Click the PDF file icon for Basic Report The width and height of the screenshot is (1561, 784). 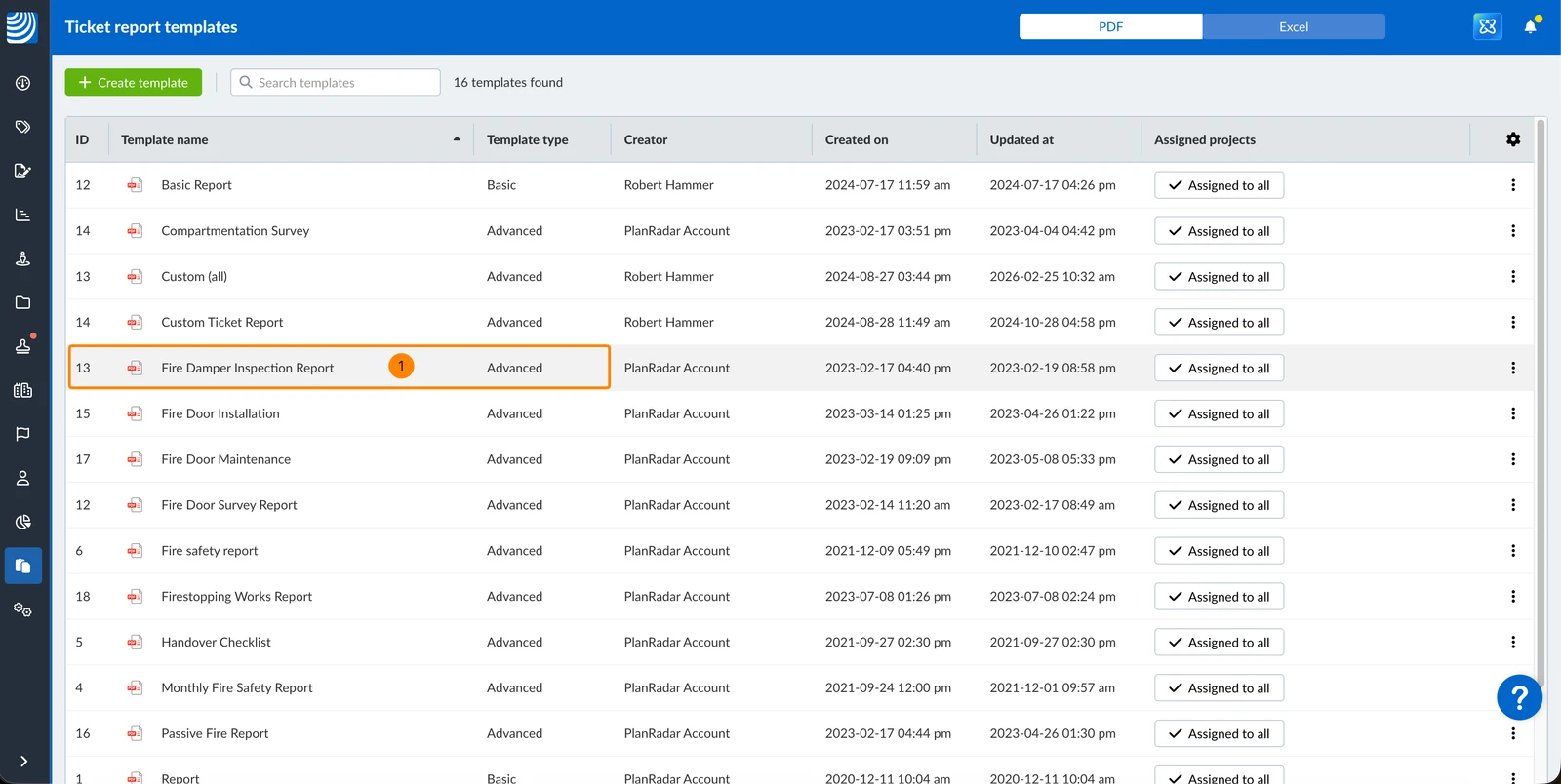(x=135, y=185)
